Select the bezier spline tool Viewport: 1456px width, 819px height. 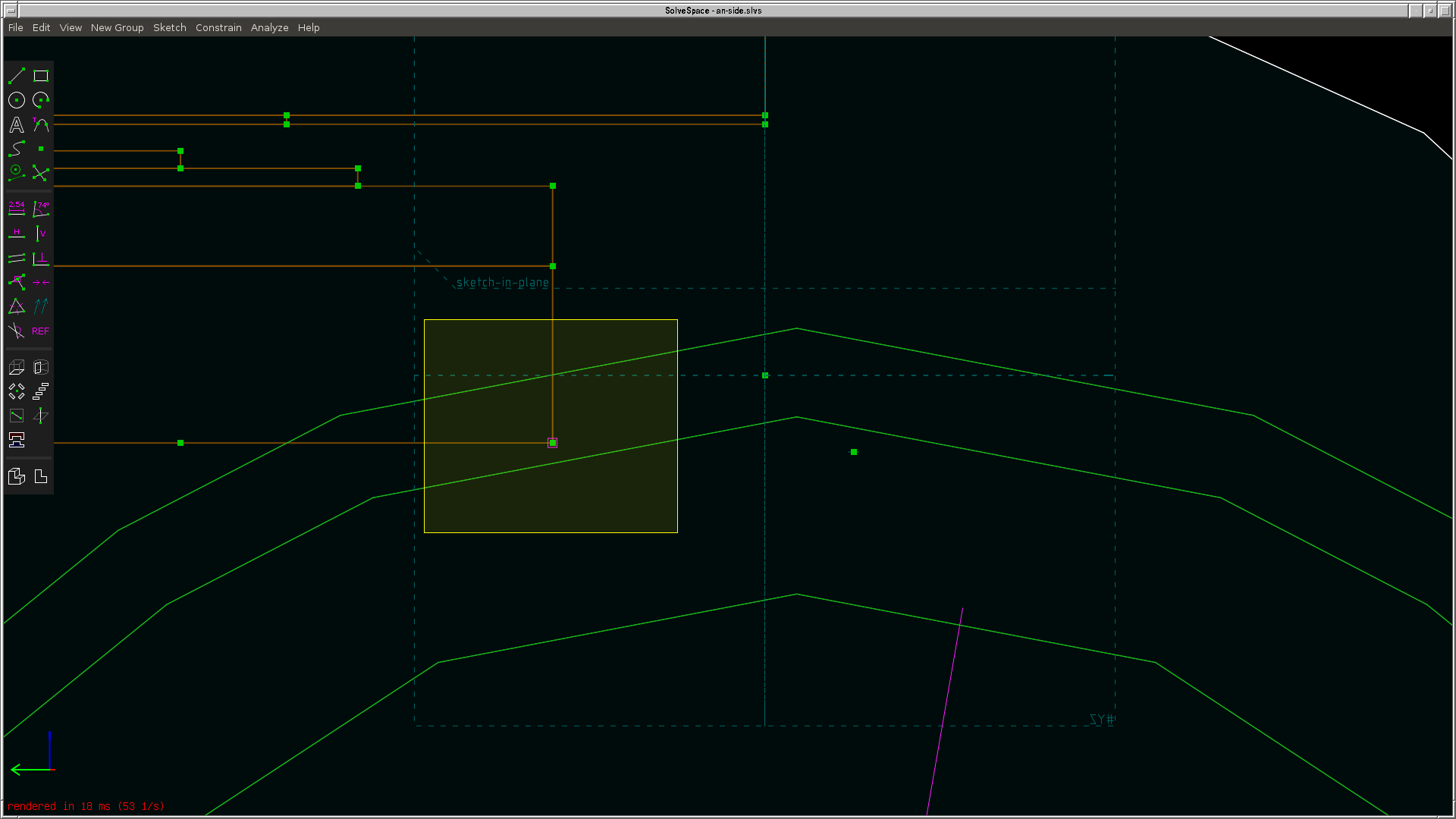click(x=17, y=149)
